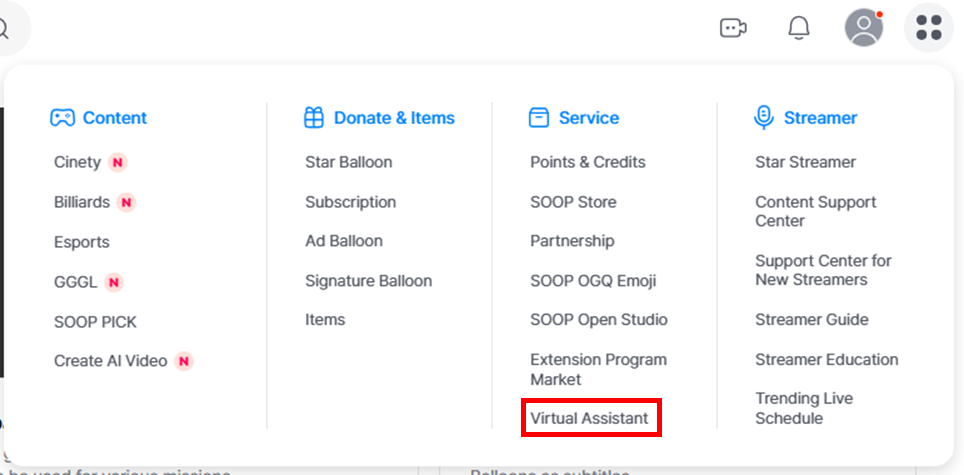Viewport: 964px width, 475px height.
Task: Choose Subscription under Donate & Items
Action: click(350, 202)
